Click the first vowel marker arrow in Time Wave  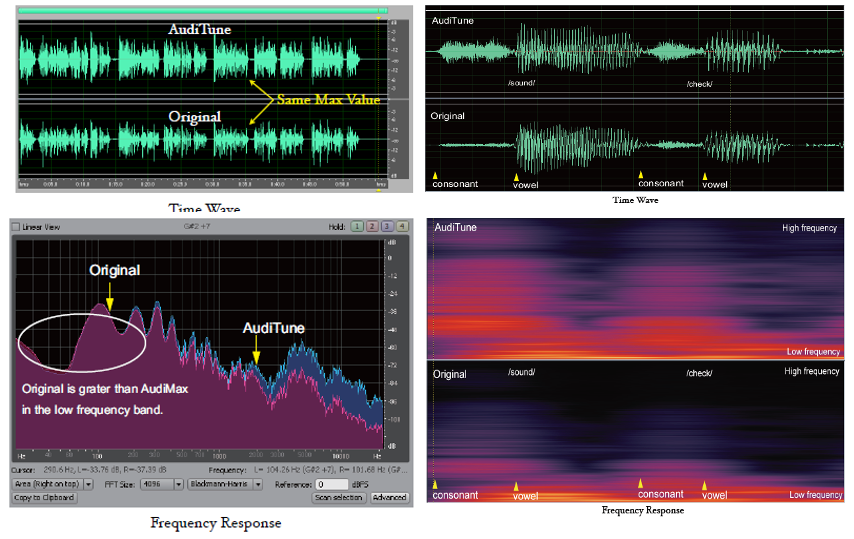point(516,174)
